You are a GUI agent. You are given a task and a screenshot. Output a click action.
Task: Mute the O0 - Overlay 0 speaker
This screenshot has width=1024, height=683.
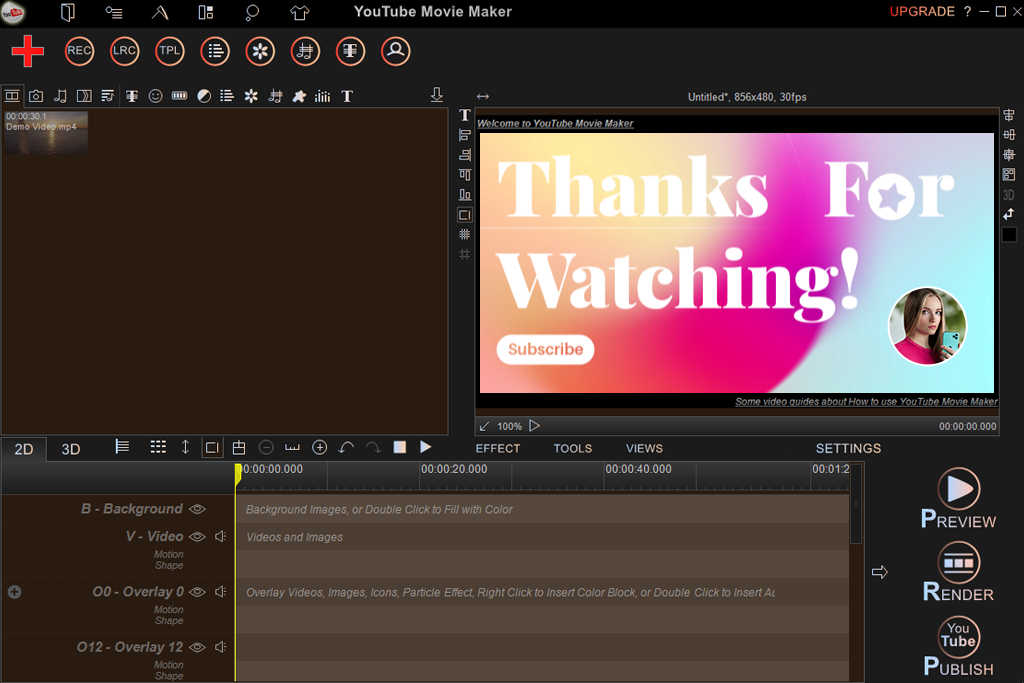221,592
